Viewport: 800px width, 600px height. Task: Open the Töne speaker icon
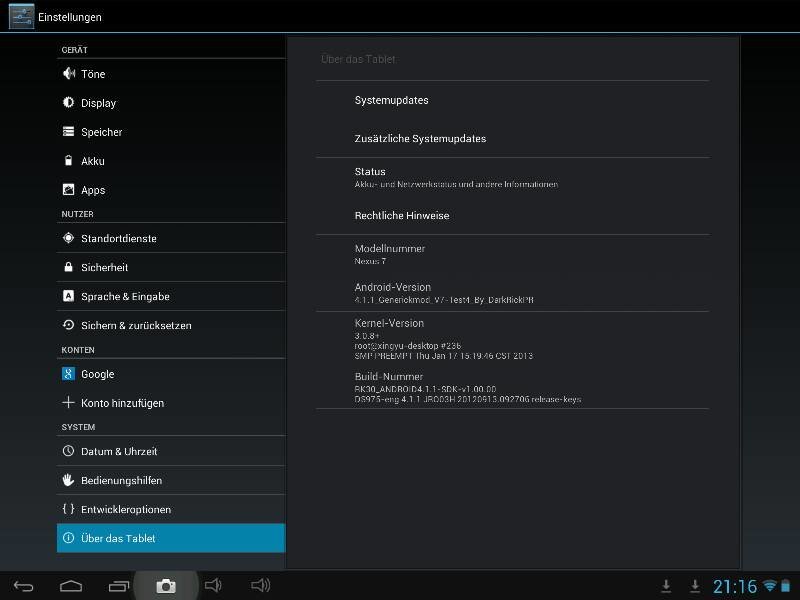[x=68, y=73]
